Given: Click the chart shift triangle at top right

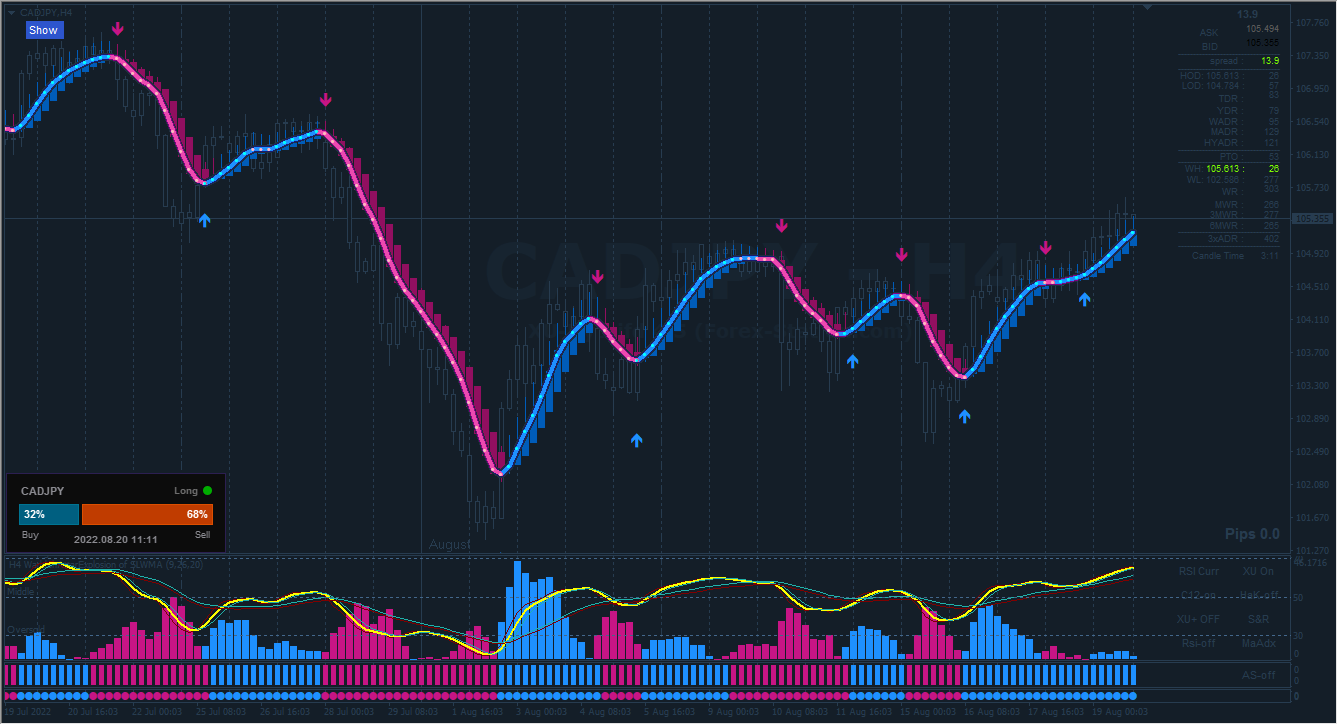Looking at the screenshot, I should tap(1148, 8).
